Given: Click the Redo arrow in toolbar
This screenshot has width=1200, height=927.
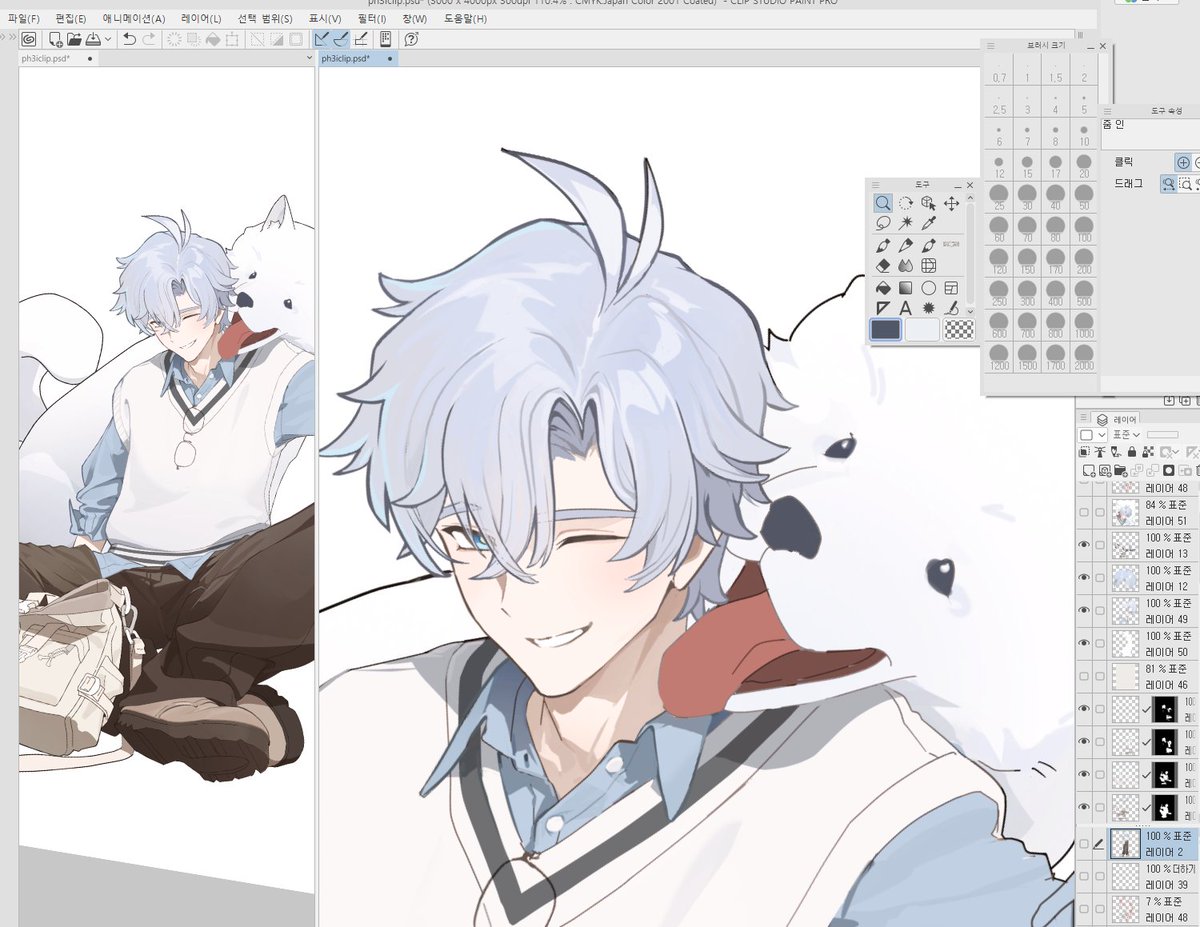Looking at the screenshot, I should [x=149, y=39].
